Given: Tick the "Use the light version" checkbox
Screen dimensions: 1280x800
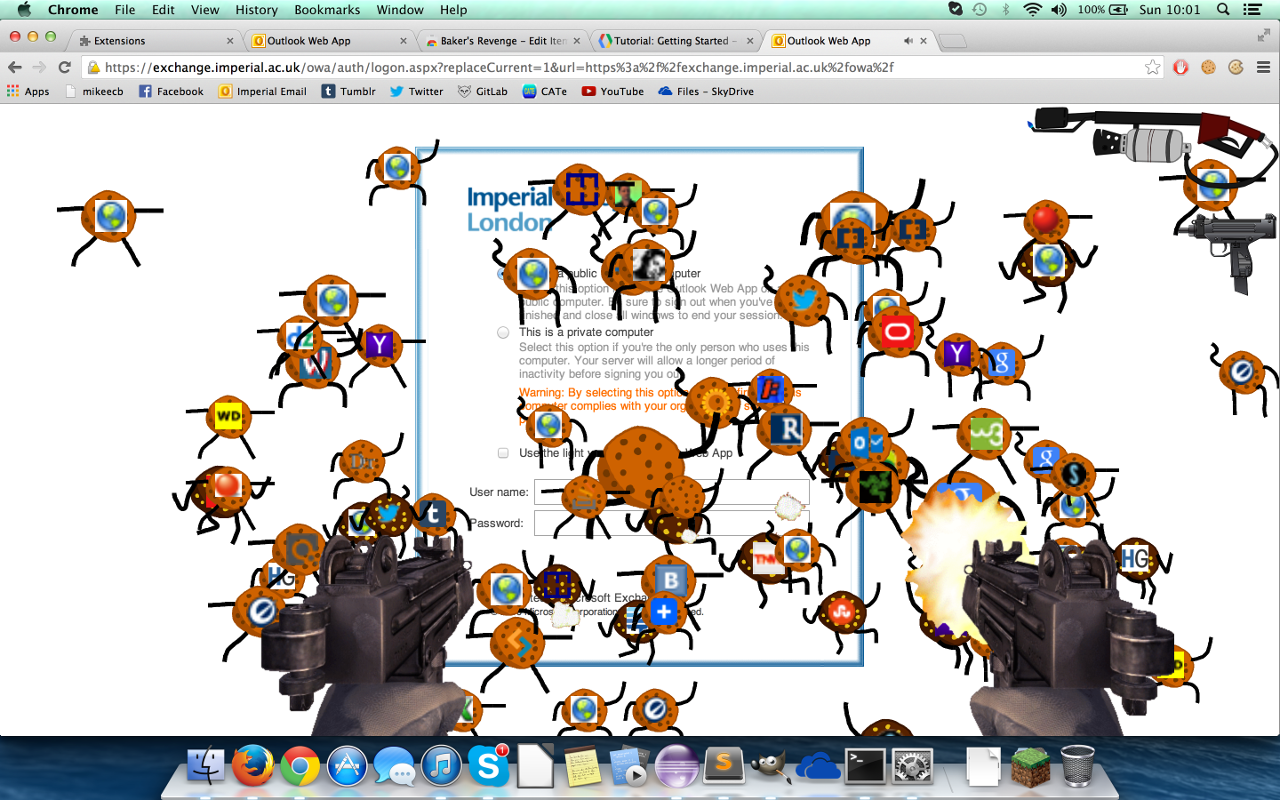Looking at the screenshot, I should [x=503, y=453].
